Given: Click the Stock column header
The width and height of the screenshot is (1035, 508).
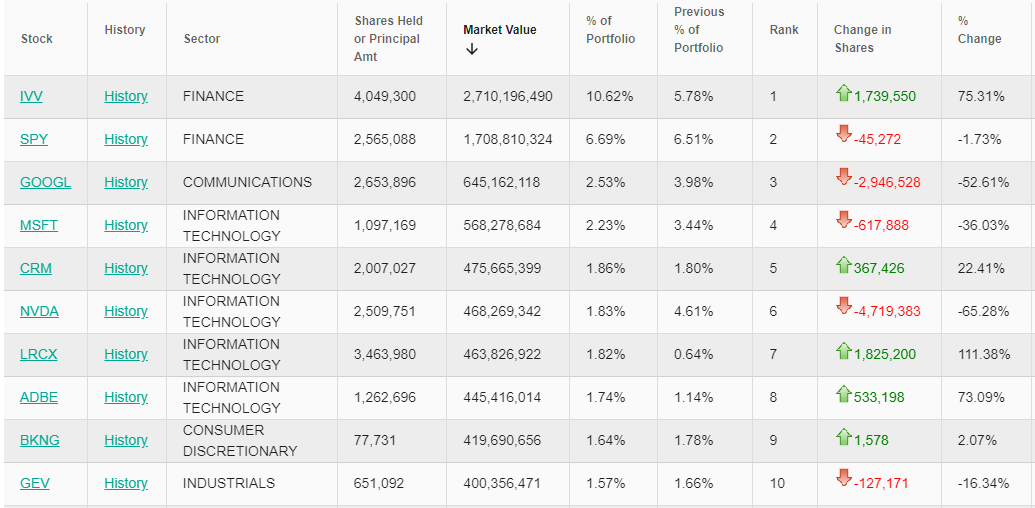Looking at the screenshot, I should pyautogui.click(x=37, y=39).
